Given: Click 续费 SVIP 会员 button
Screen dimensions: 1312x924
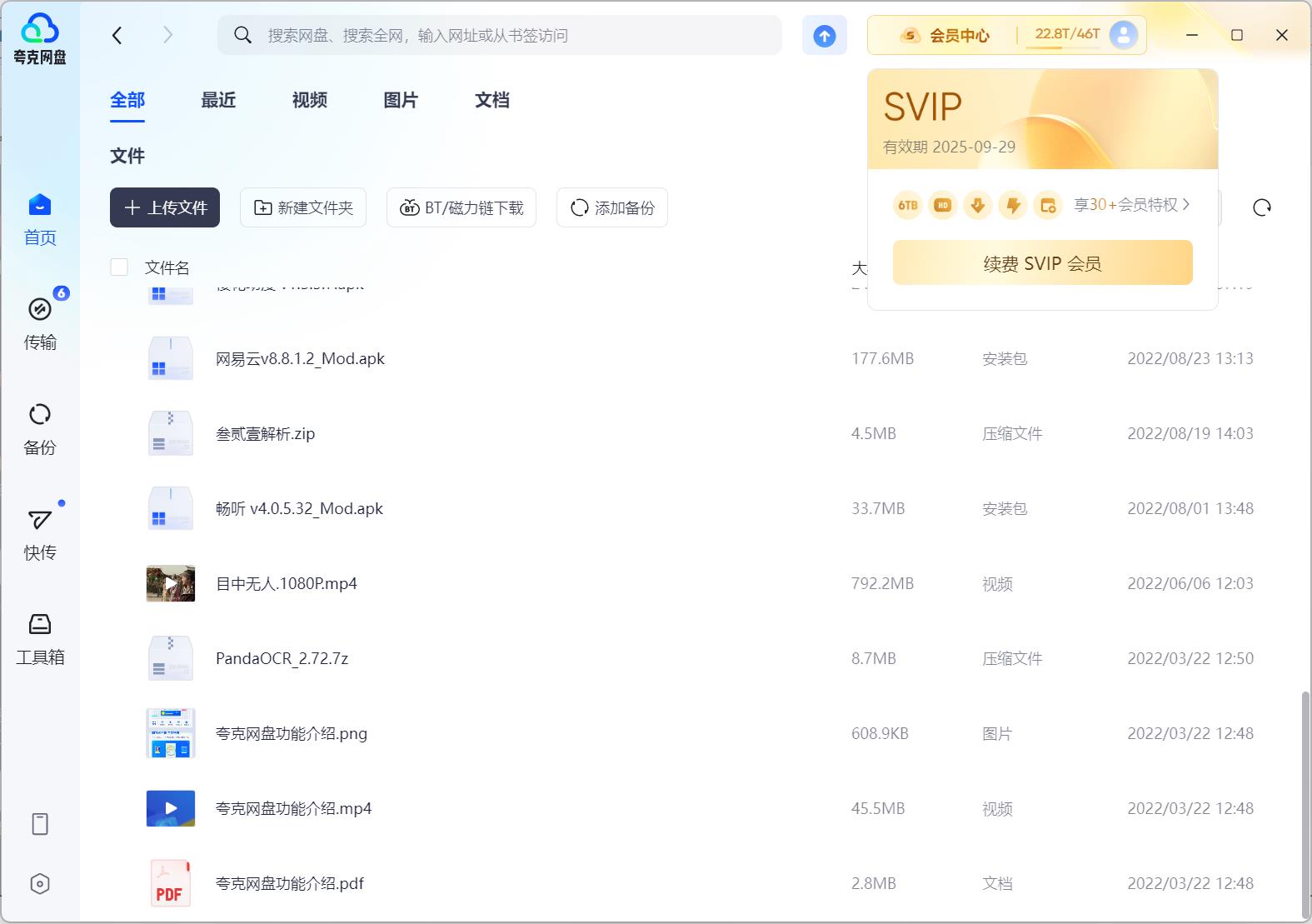Looking at the screenshot, I should coord(1043,263).
